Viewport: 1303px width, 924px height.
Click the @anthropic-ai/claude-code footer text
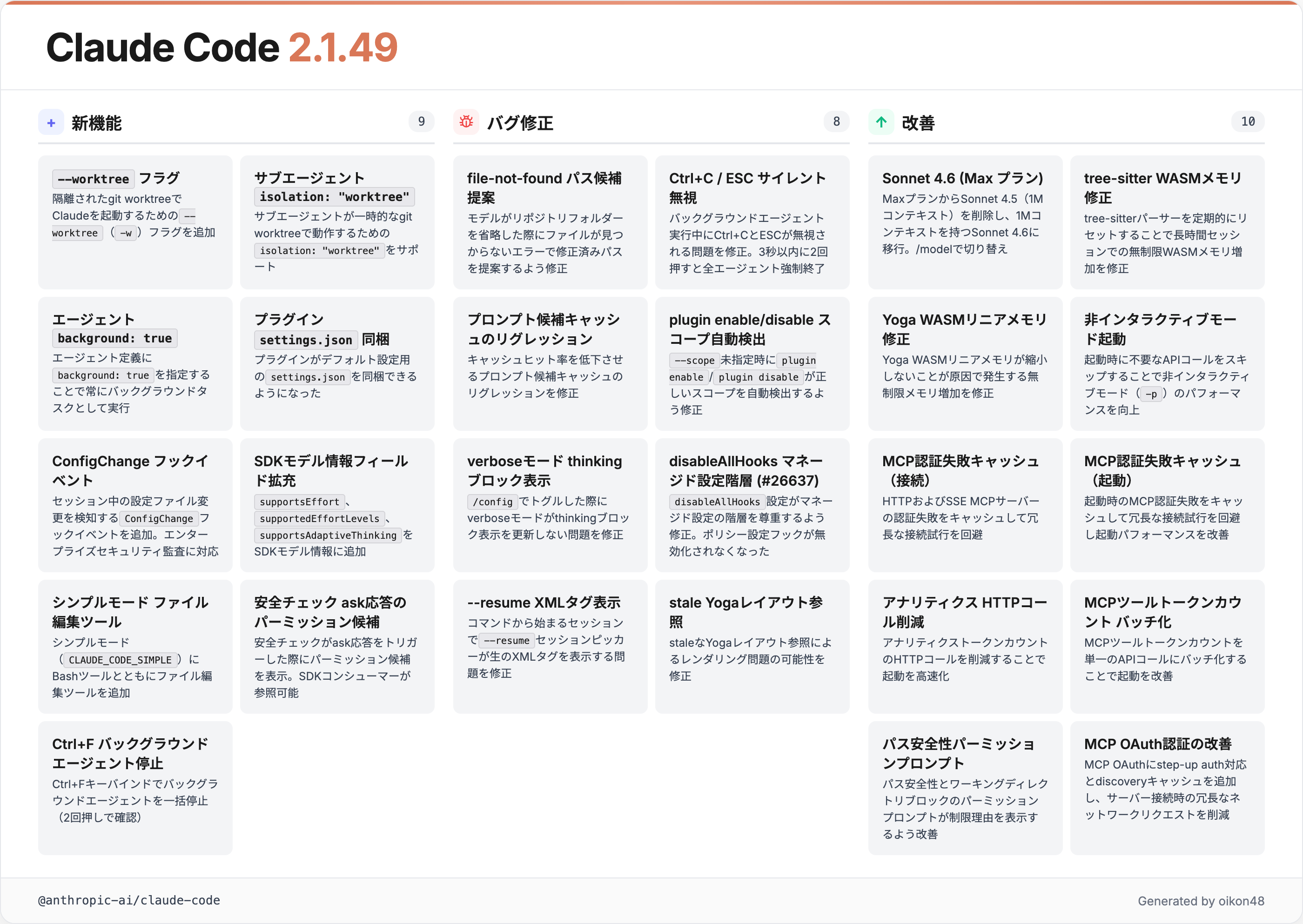pos(129,900)
